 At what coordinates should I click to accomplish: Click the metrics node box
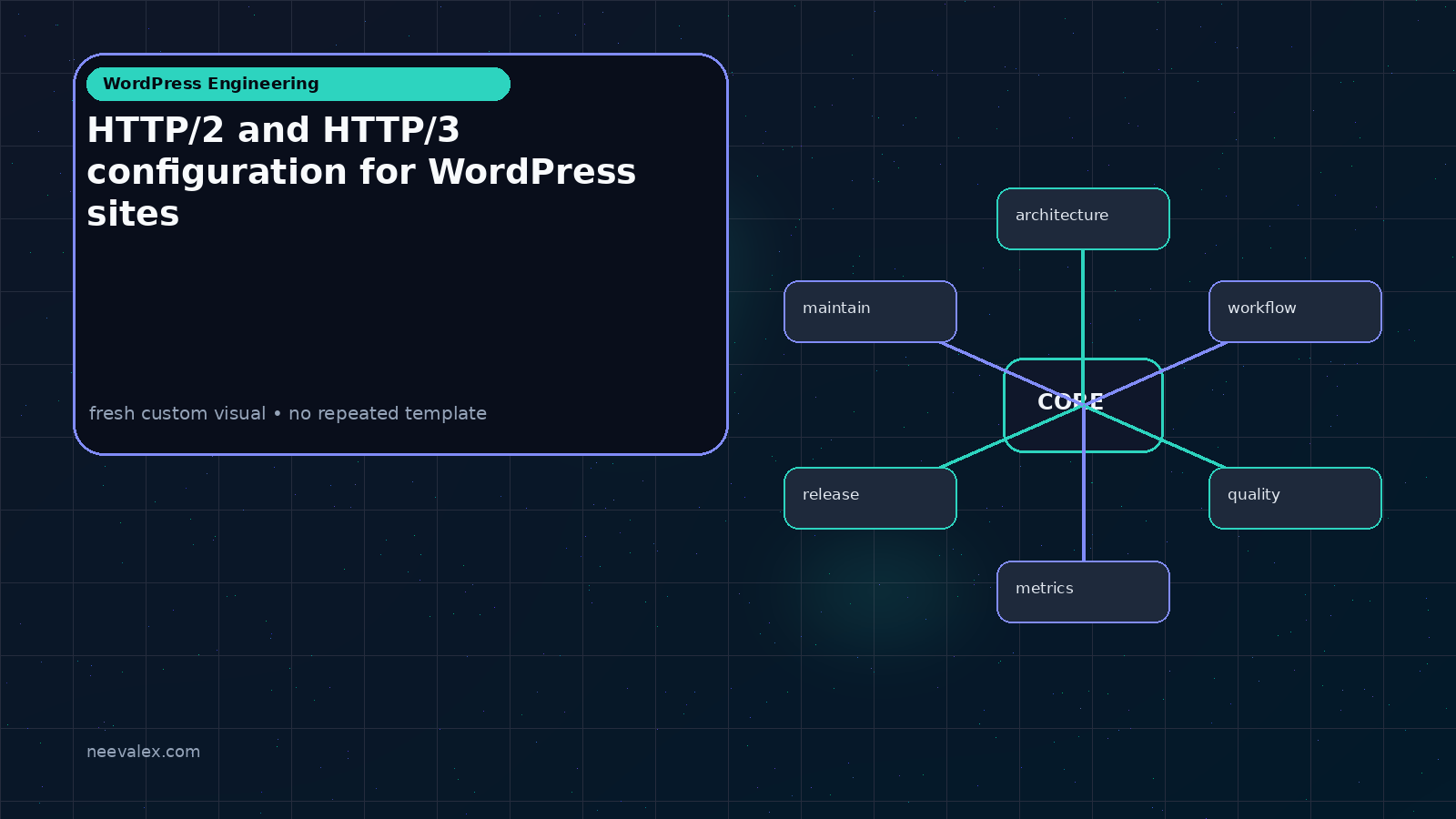tap(1083, 591)
